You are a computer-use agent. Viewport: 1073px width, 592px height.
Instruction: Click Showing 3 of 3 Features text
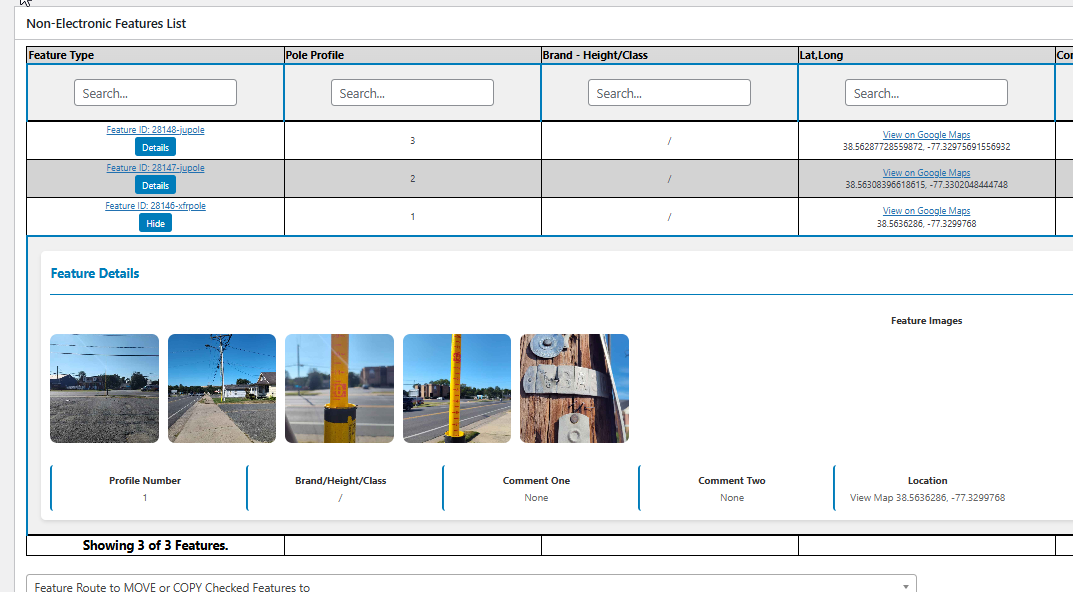coord(155,545)
